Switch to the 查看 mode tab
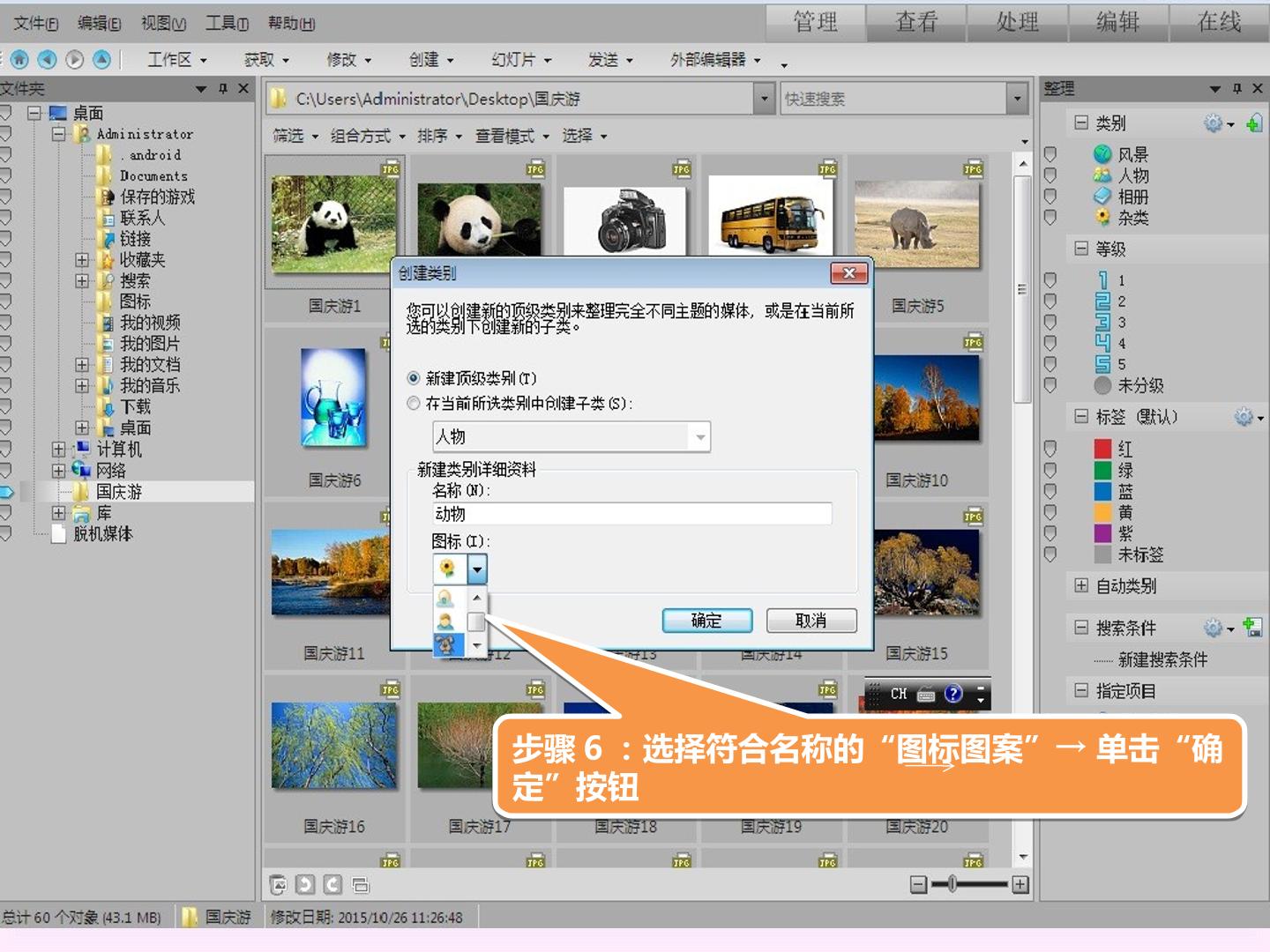1270x952 pixels. click(916, 22)
